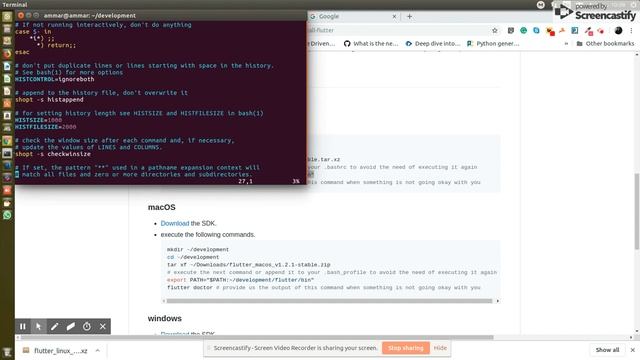
Task: Click 'shopt -s checkwinsize' line in terminal
Action: click(x=53, y=154)
